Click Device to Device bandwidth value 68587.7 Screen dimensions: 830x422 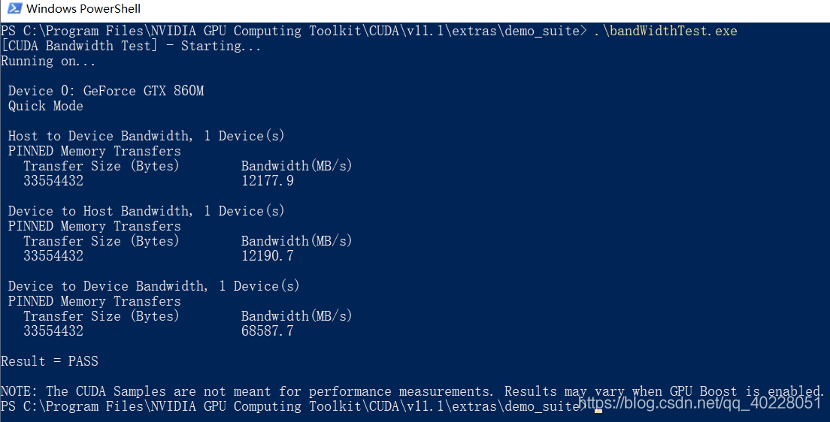click(x=267, y=331)
